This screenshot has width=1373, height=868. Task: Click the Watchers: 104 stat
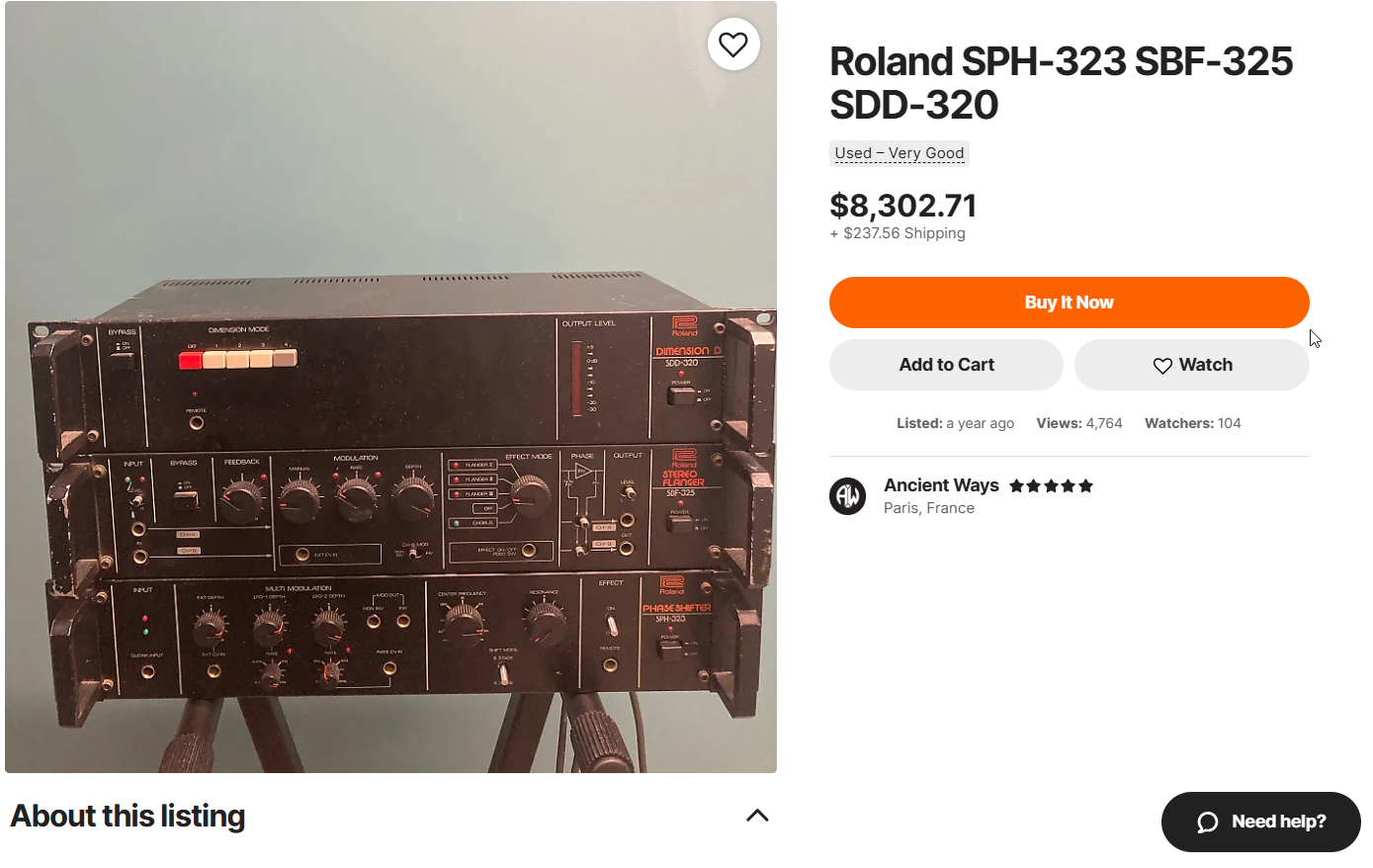coord(1193,423)
